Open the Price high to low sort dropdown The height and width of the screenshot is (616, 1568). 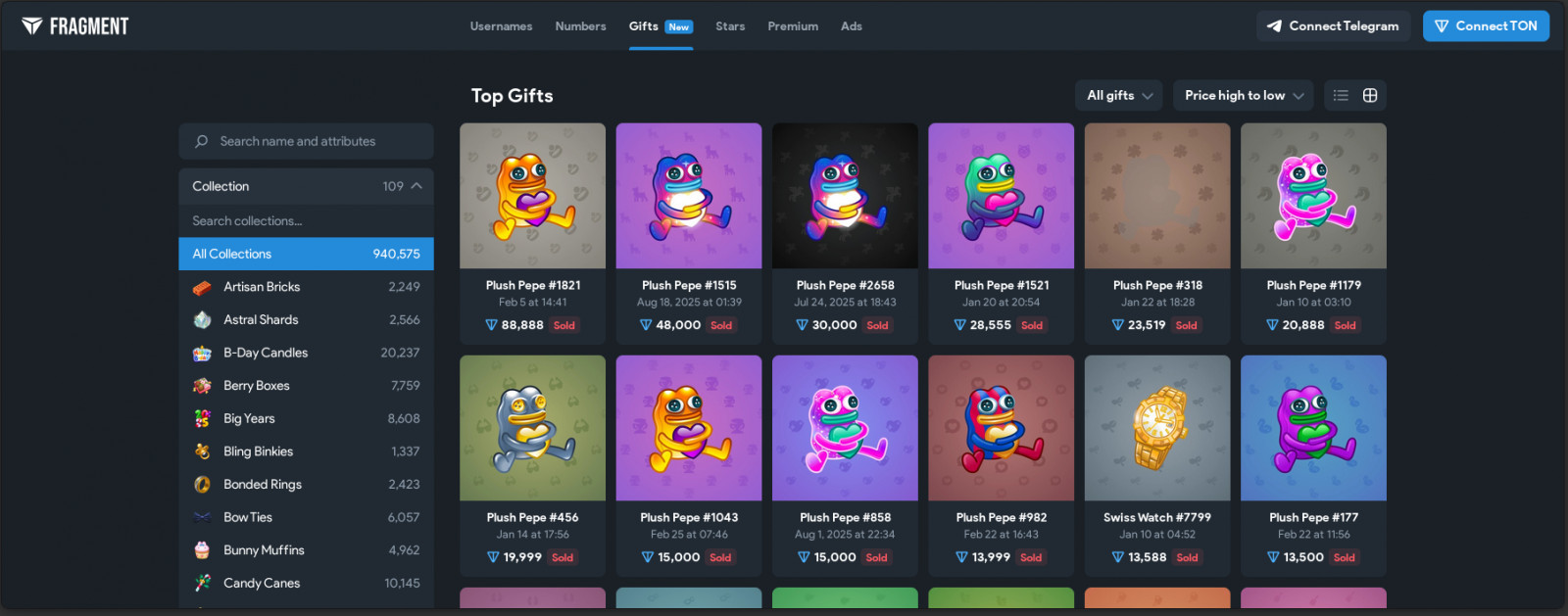[1244, 95]
